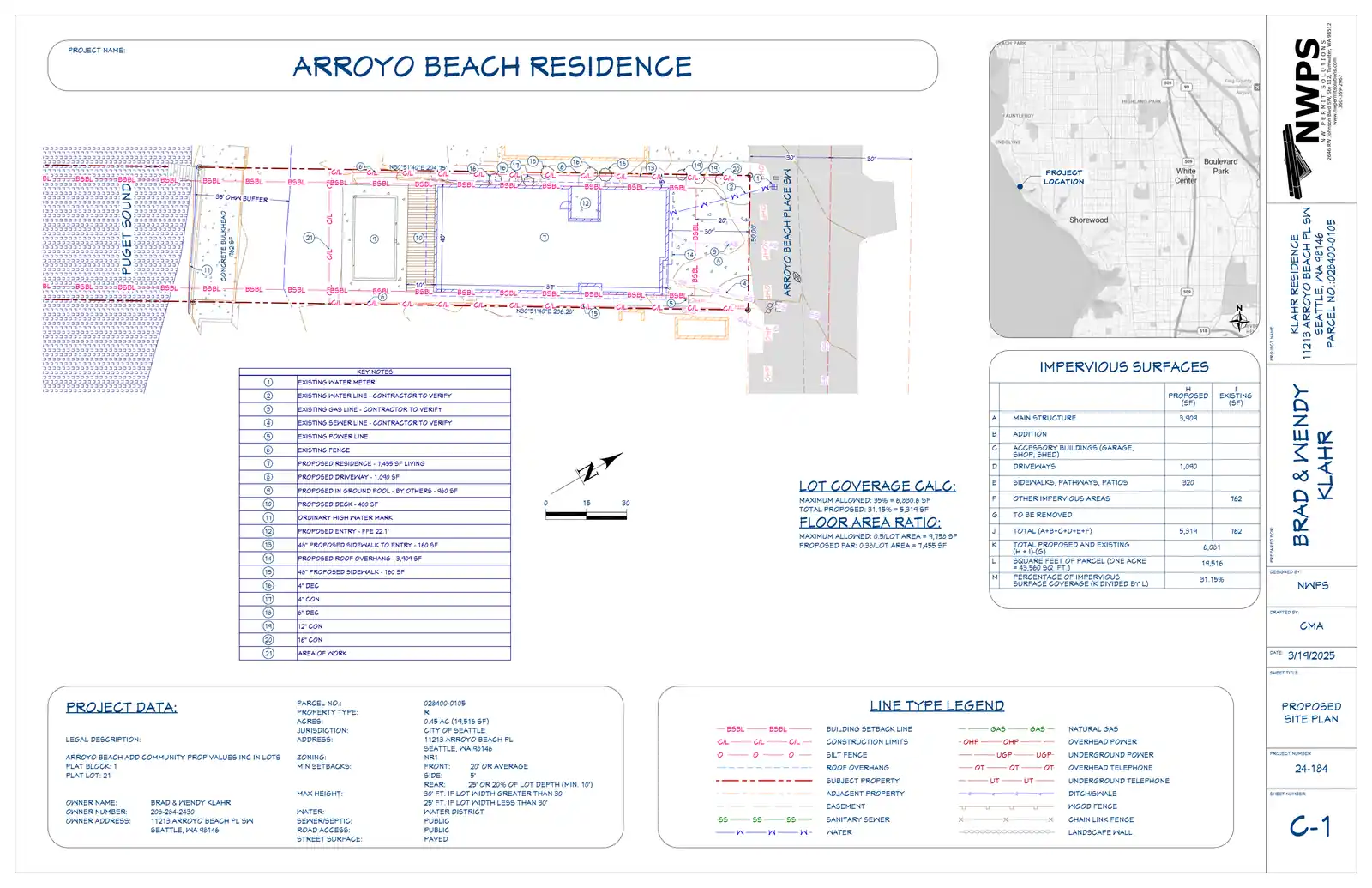Click 'PAVED' street surface value
1372x888 pixels.
[436, 839]
